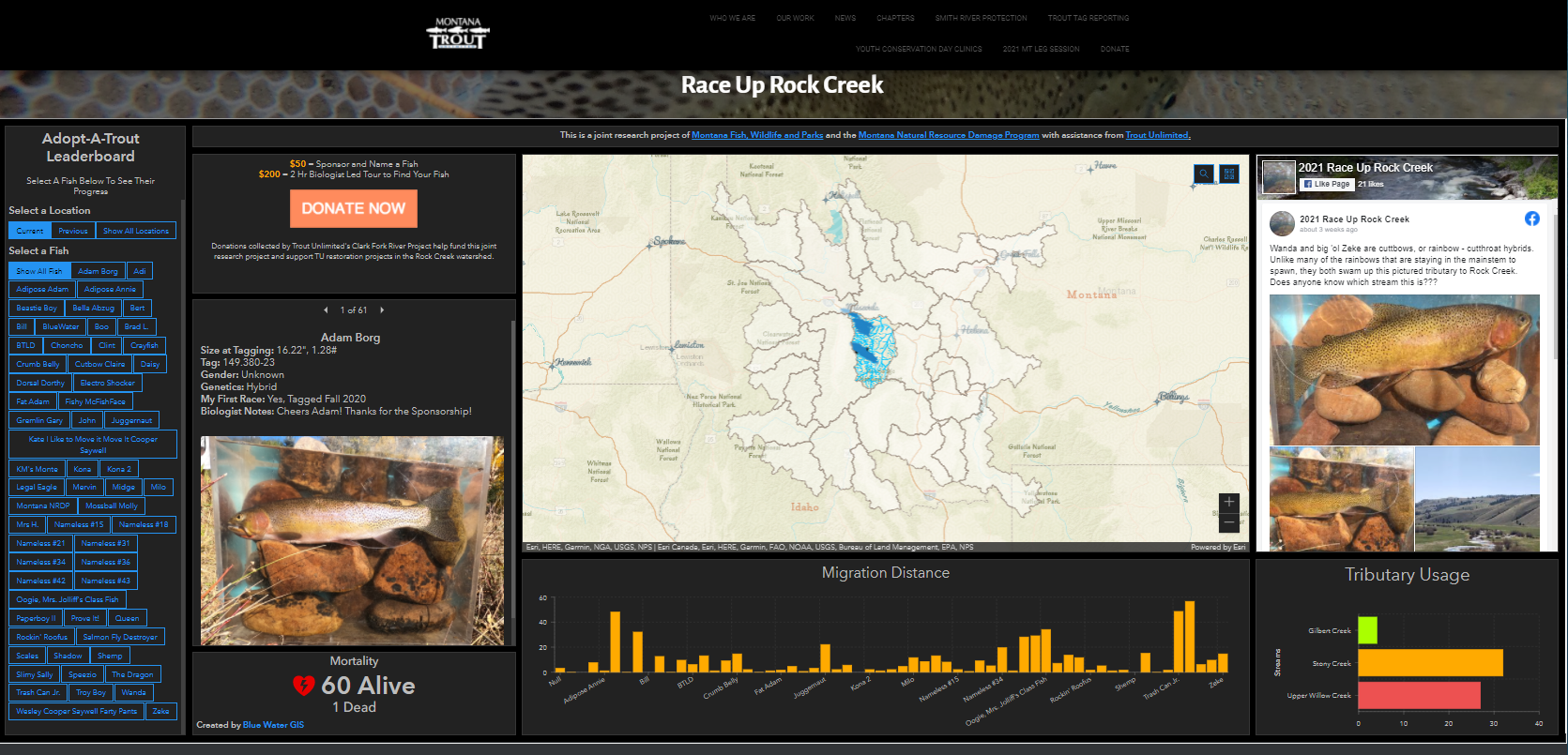Select the fish Legal Eagle
The image size is (1568, 755).
click(37, 488)
